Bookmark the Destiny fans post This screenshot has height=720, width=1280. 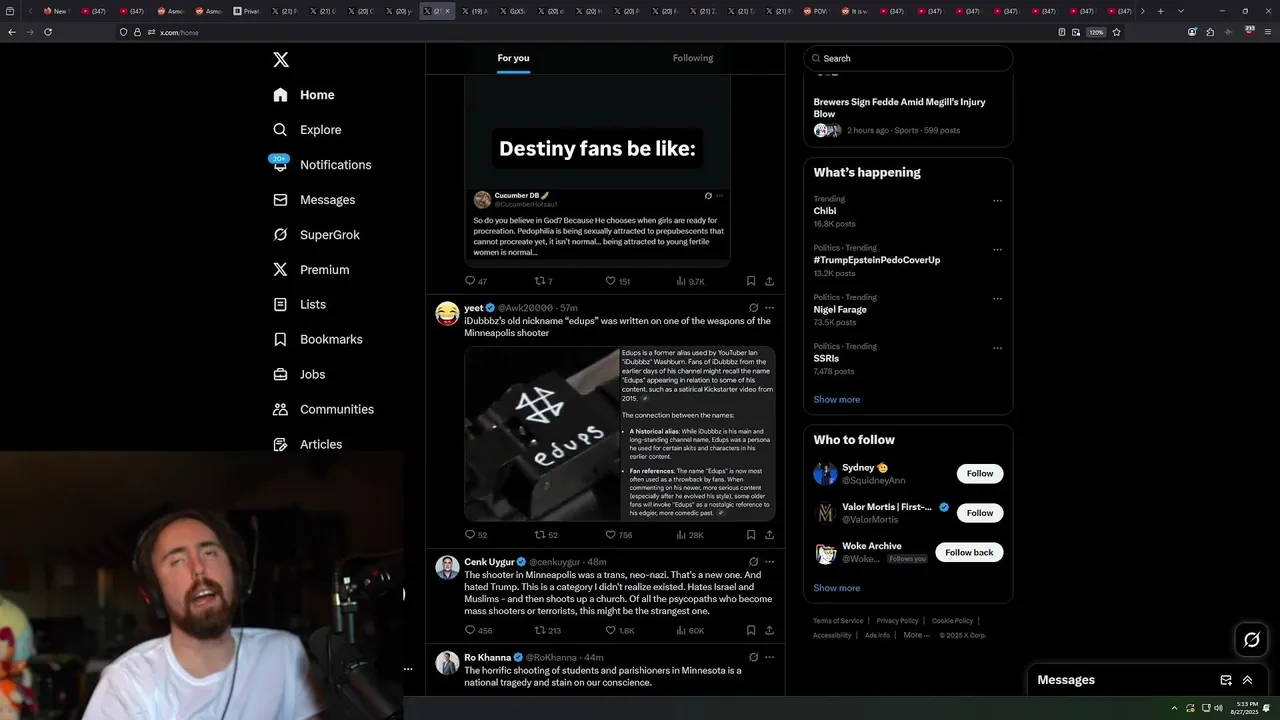(751, 281)
